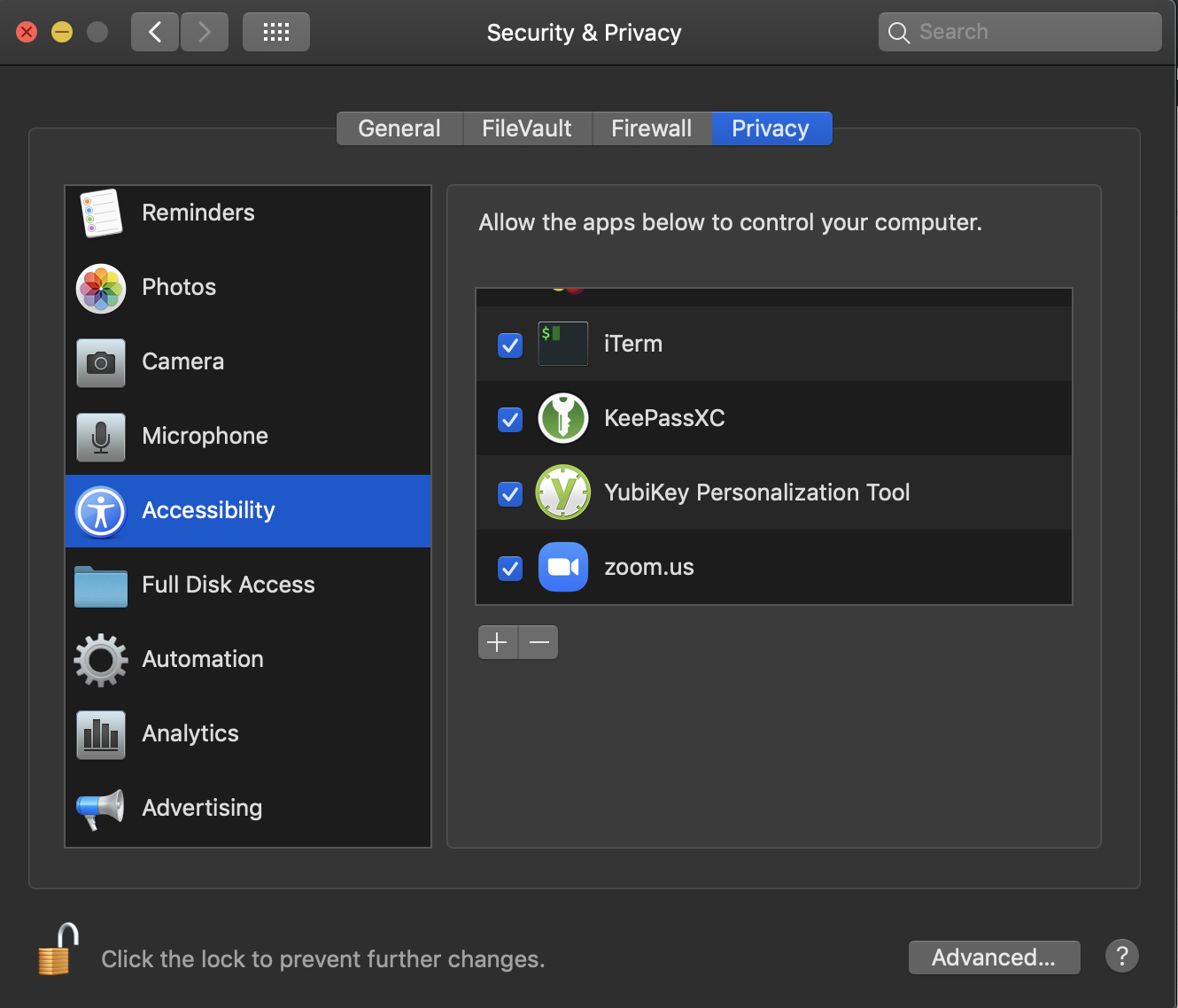Click the Advanced button
This screenshot has width=1178, height=1008.
pos(994,957)
